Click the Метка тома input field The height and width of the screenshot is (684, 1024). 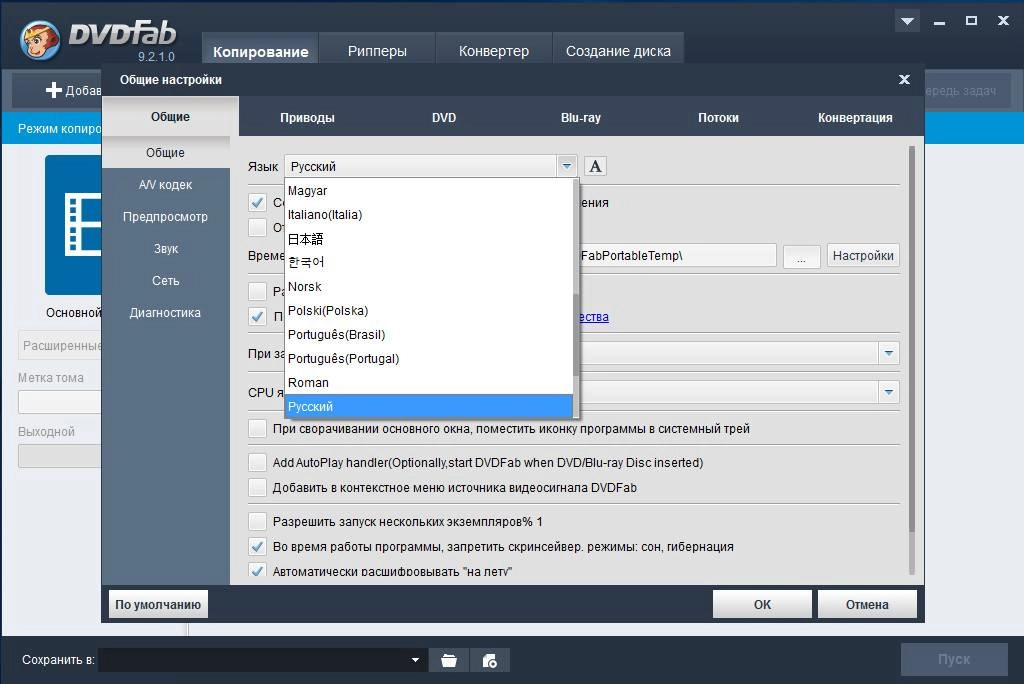[x=59, y=402]
